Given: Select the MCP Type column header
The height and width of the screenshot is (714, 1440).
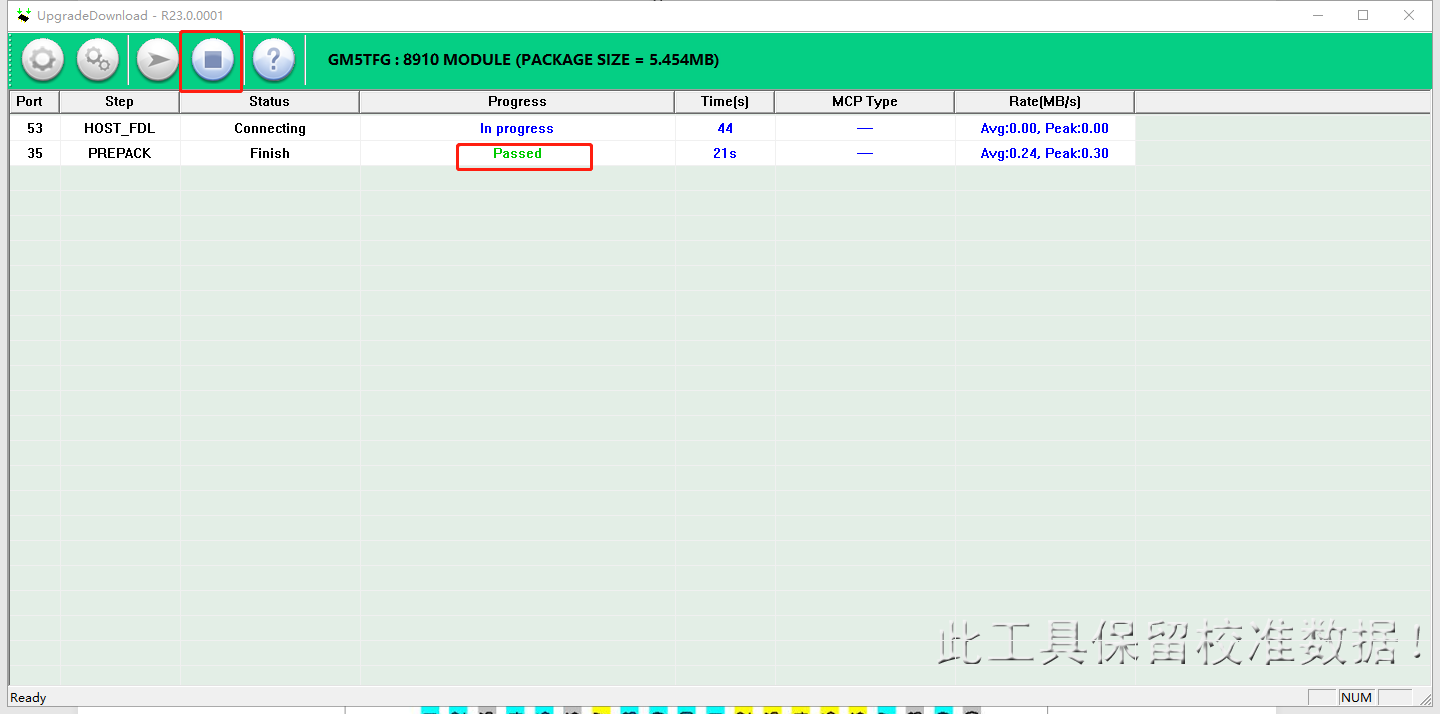Looking at the screenshot, I should pyautogui.click(x=865, y=101).
